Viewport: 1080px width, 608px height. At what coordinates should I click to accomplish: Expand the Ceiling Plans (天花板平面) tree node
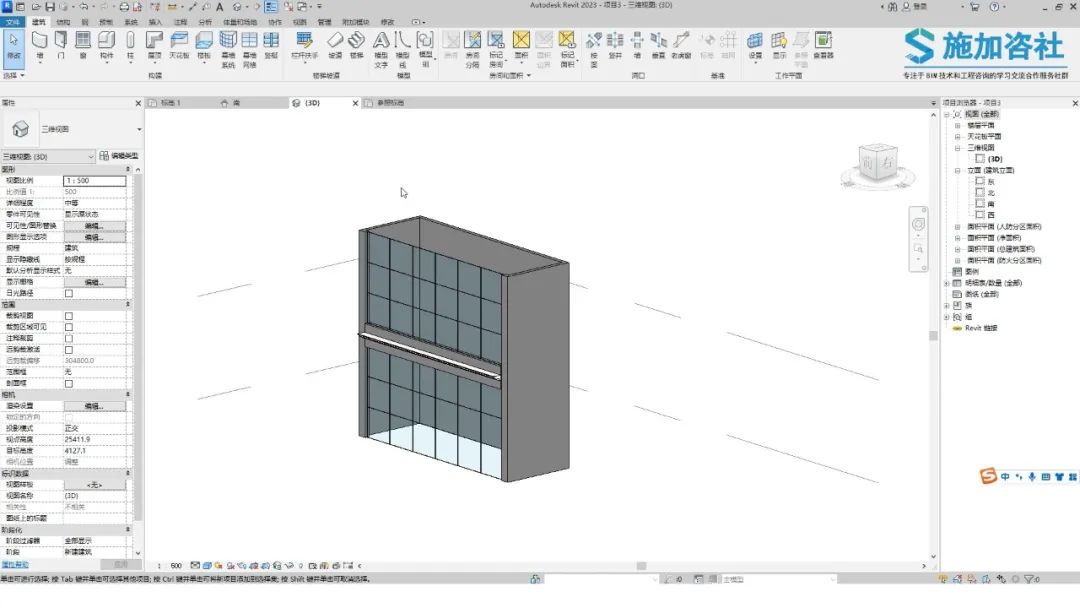coord(957,136)
